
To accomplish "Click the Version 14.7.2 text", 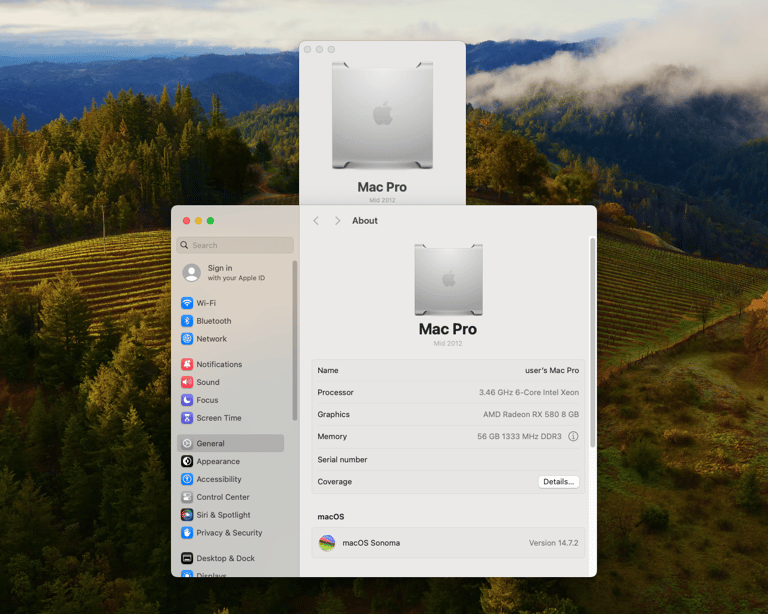I will tap(553, 543).
